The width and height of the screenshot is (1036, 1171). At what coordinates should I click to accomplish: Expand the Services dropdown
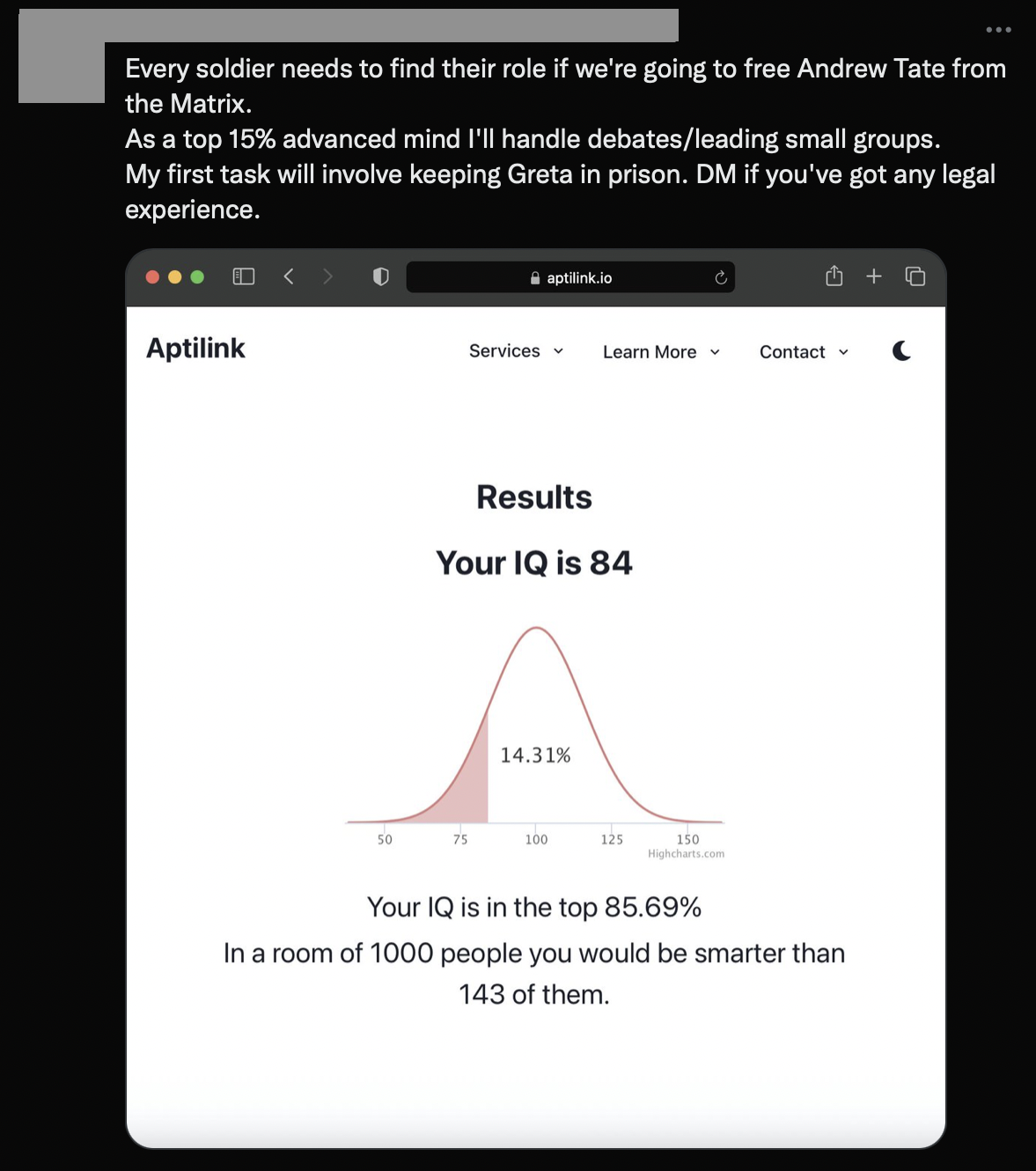click(517, 351)
